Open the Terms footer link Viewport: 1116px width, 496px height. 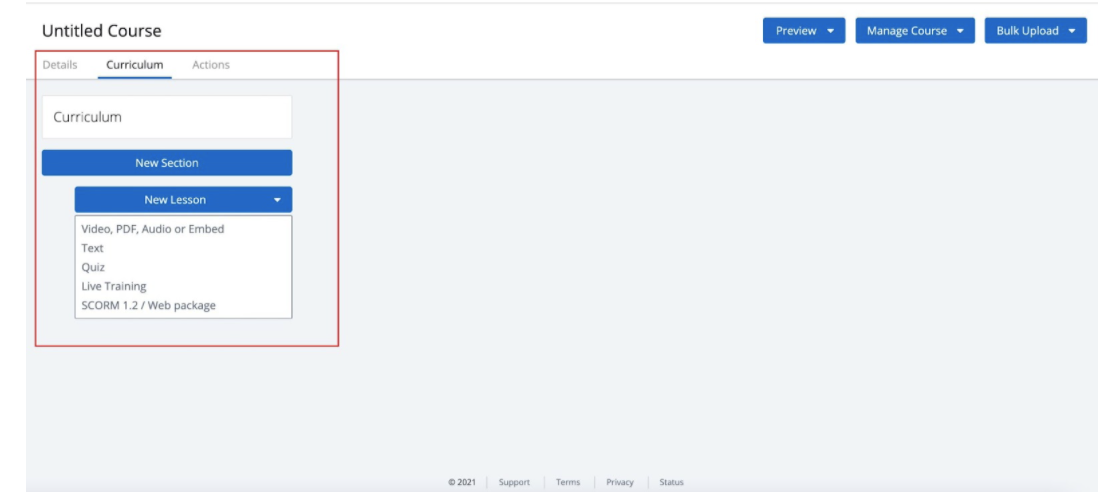click(568, 482)
